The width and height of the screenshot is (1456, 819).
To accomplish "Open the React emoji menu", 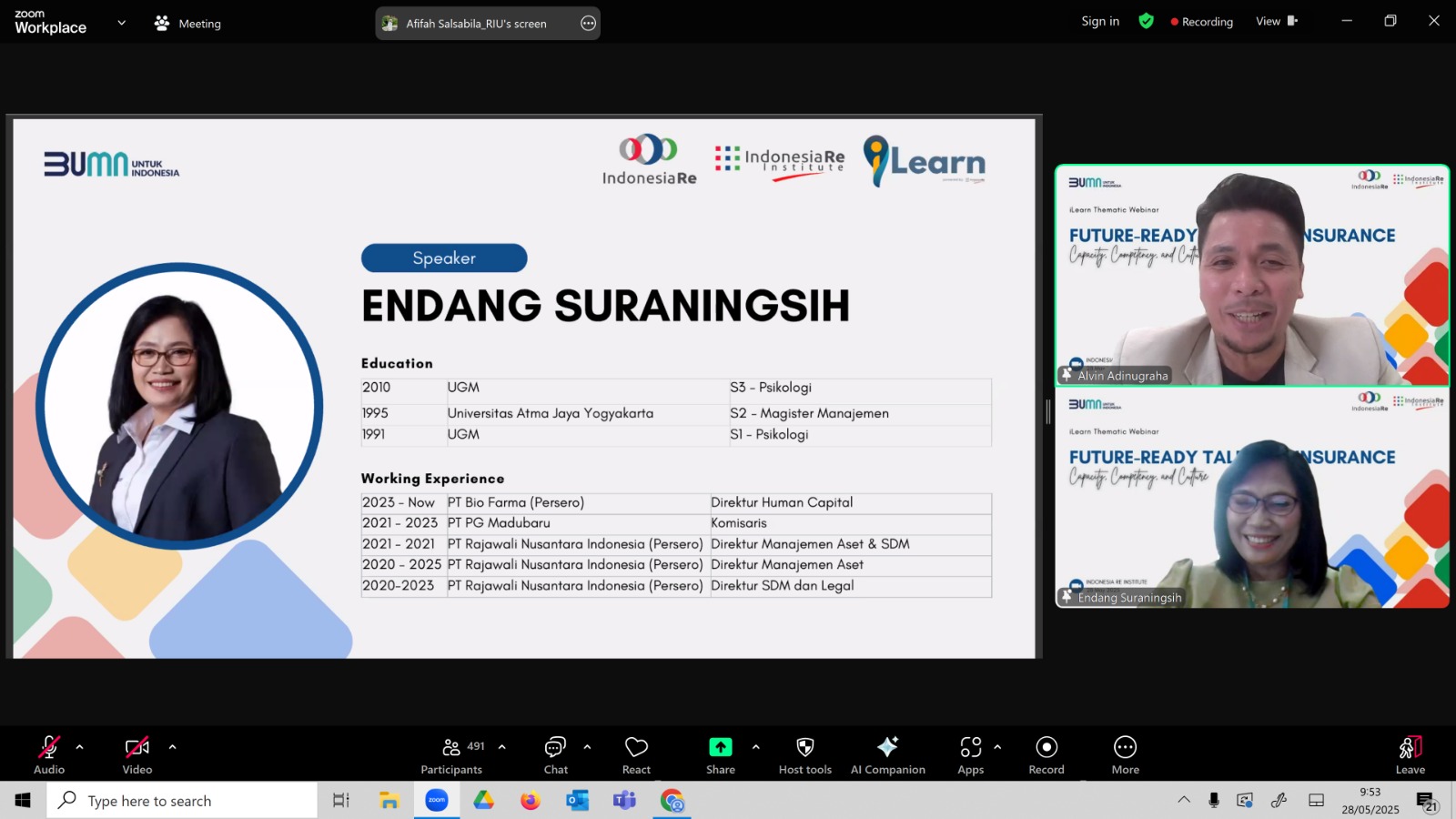I will click(636, 755).
